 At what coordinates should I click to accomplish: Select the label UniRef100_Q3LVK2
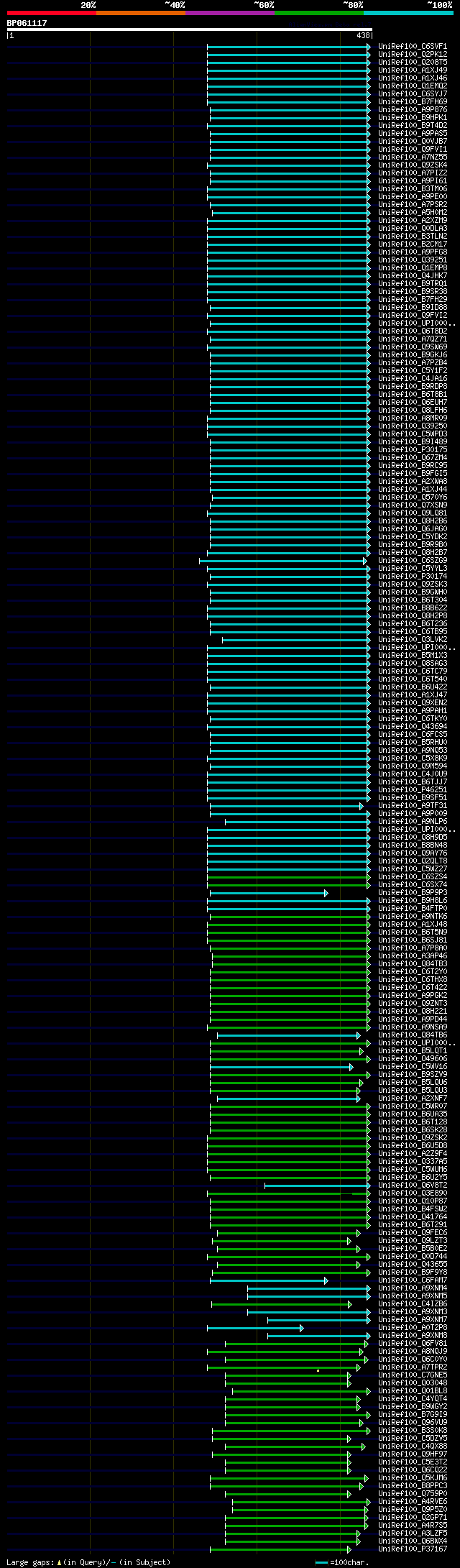[413, 640]
